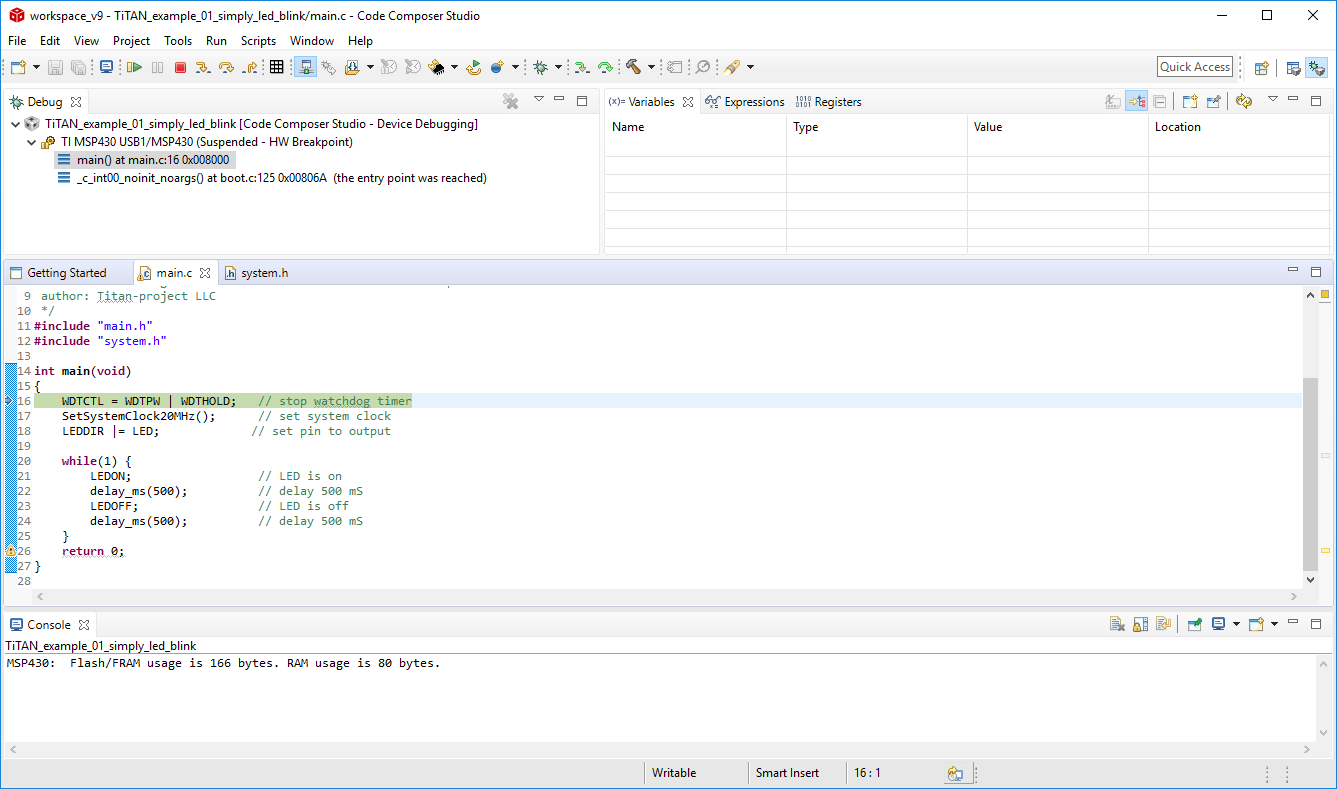
Task: Open the Debug view menu triangle
Action: tap(538, 99)
